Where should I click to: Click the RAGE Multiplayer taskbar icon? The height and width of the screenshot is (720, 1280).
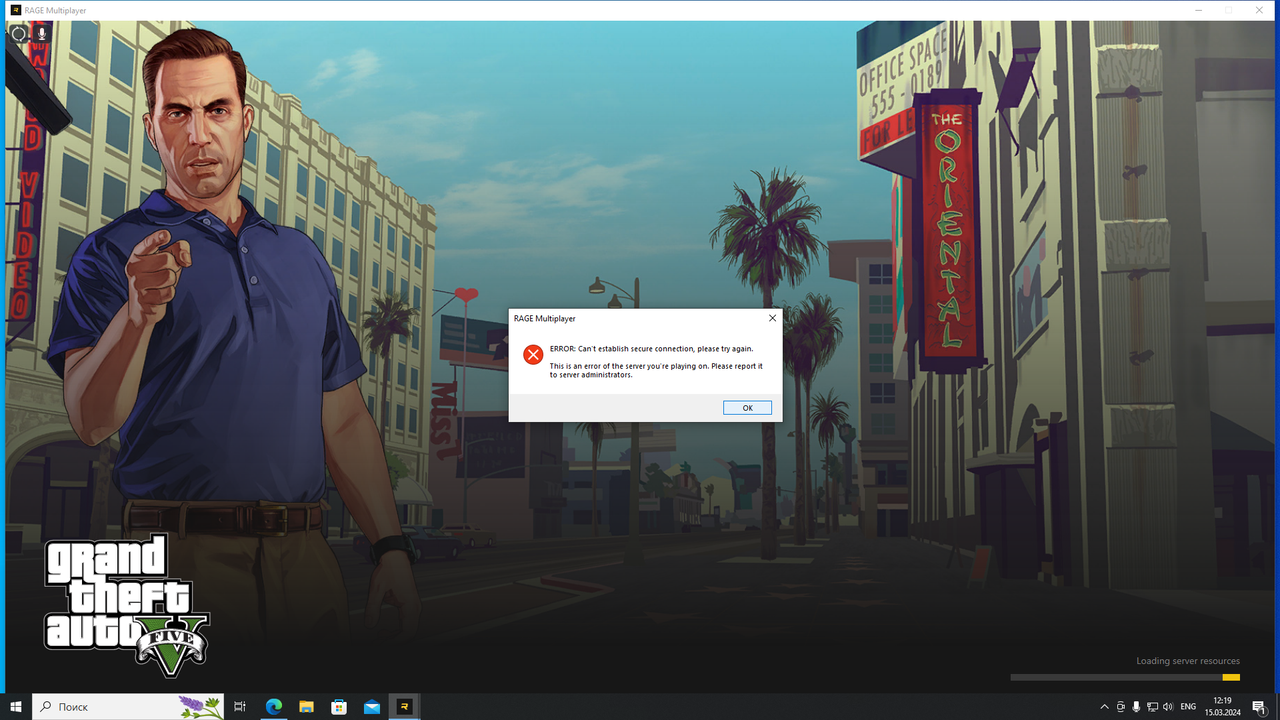405,707
